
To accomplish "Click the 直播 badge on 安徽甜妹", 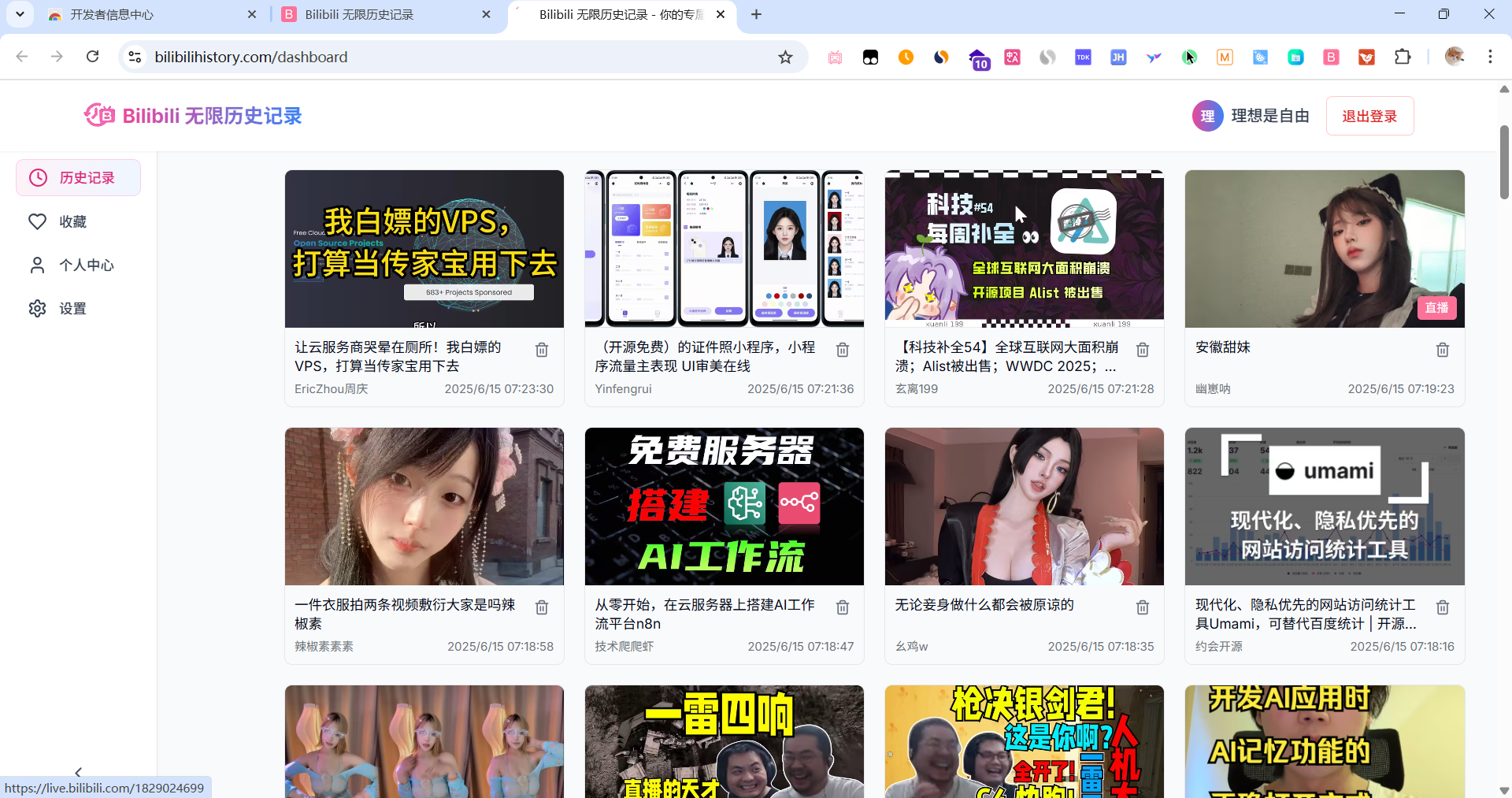I will click(1436, 308).
